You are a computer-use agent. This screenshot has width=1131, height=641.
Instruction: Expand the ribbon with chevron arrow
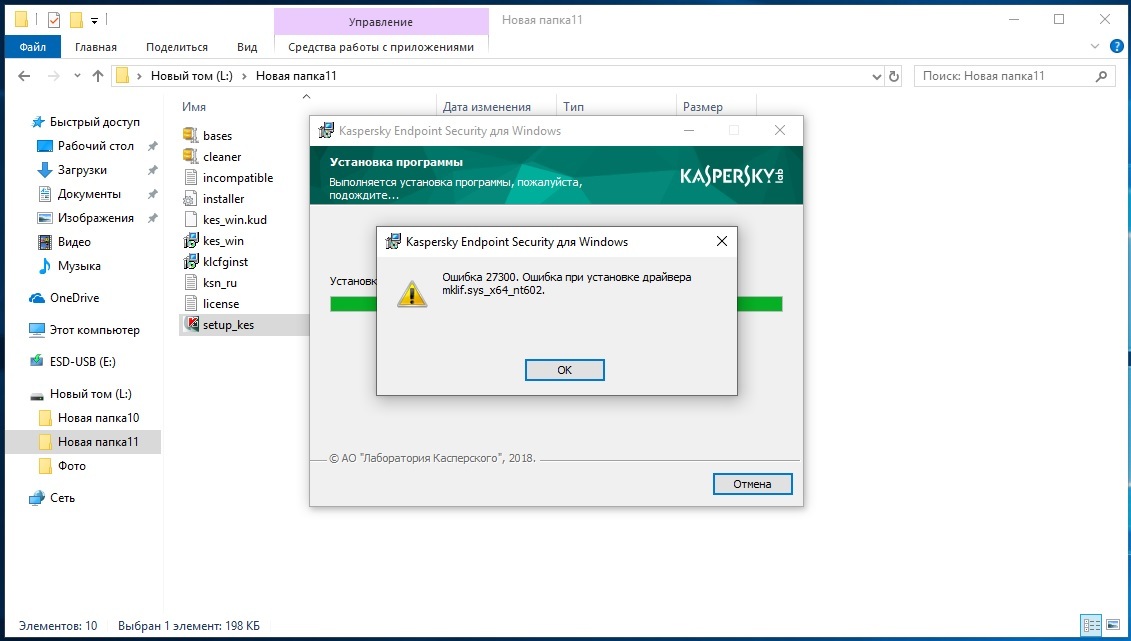tap(1095, 47)
